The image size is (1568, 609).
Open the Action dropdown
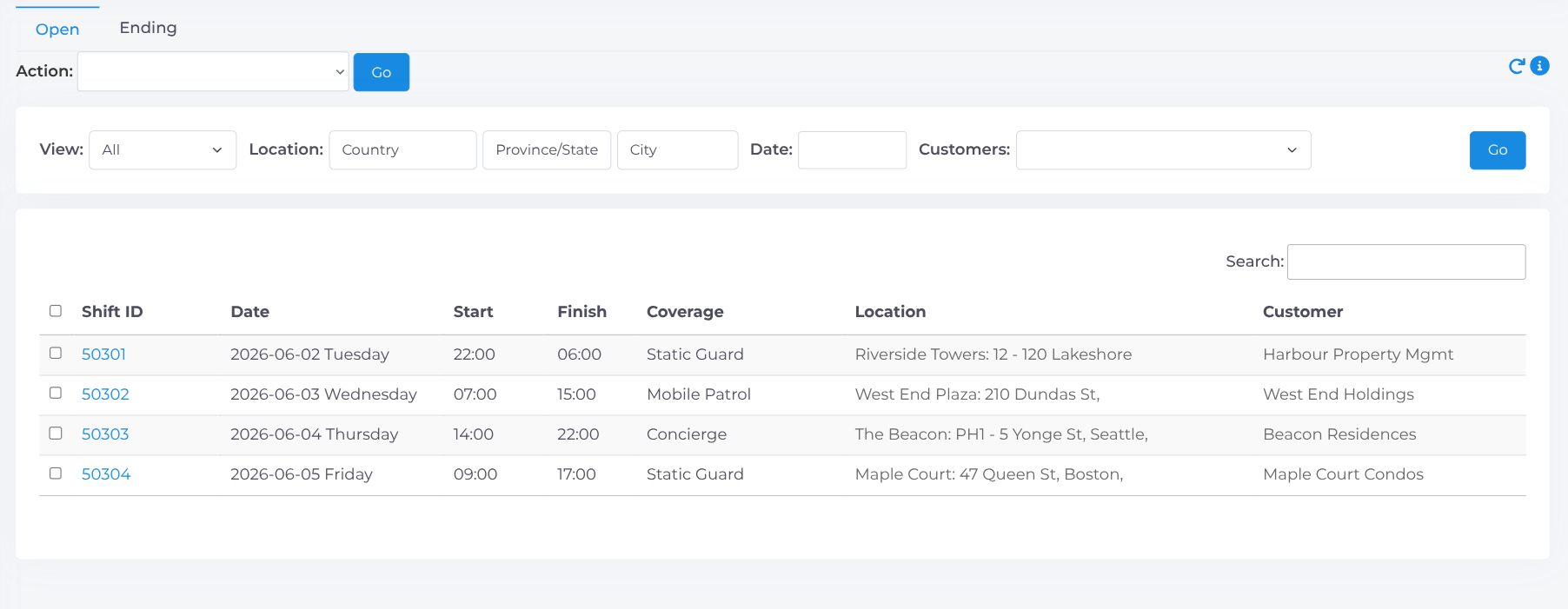pyautogui.click(x=213, y=71)
